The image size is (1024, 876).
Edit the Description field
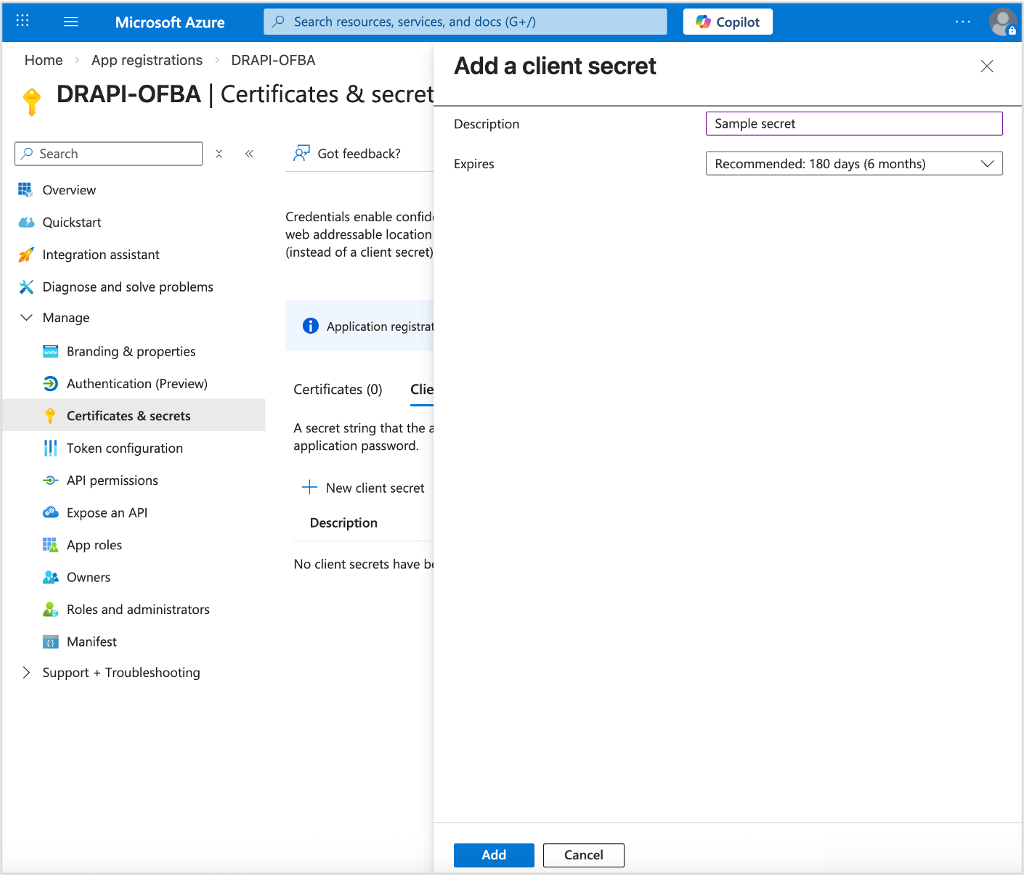pyautogui.click(x=853, y=123)
